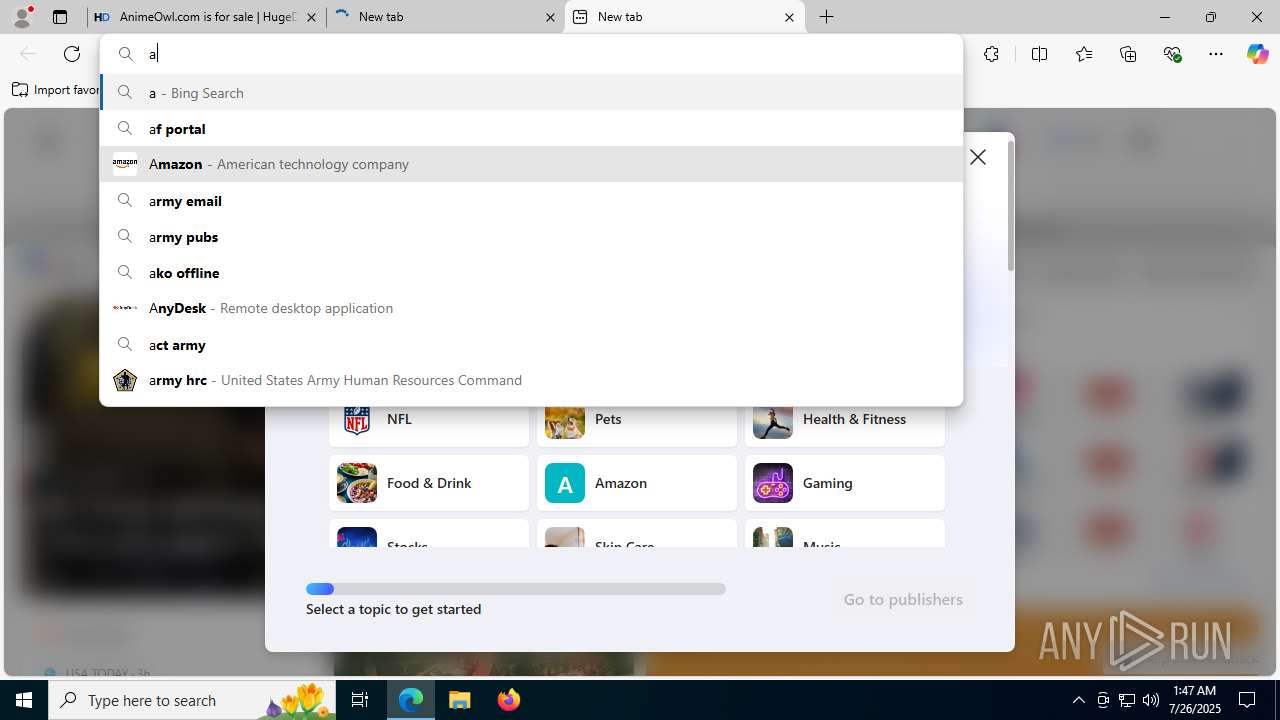The image size is (1280, 720).
Task: Click the Gaming controller topic icon
Action: [x=773, y=483]
